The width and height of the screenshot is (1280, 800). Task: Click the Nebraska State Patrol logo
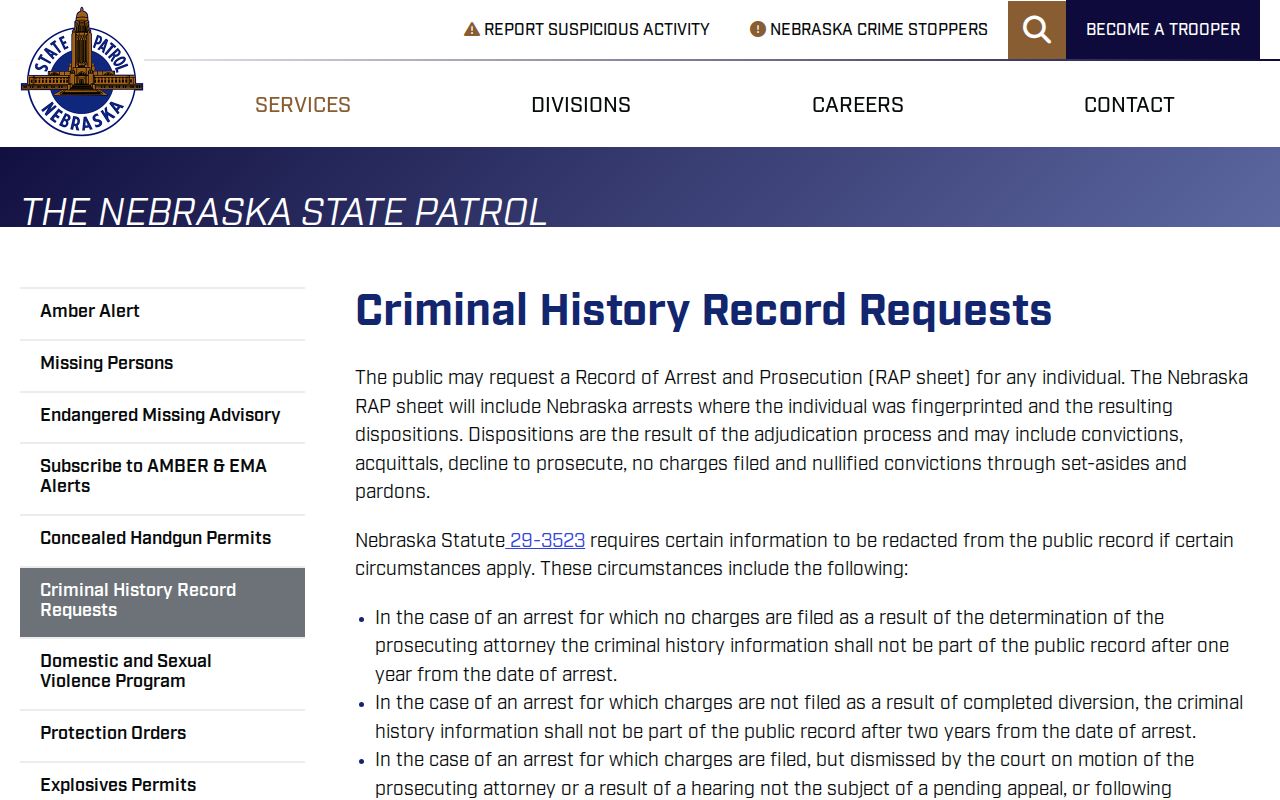(82, 72)
